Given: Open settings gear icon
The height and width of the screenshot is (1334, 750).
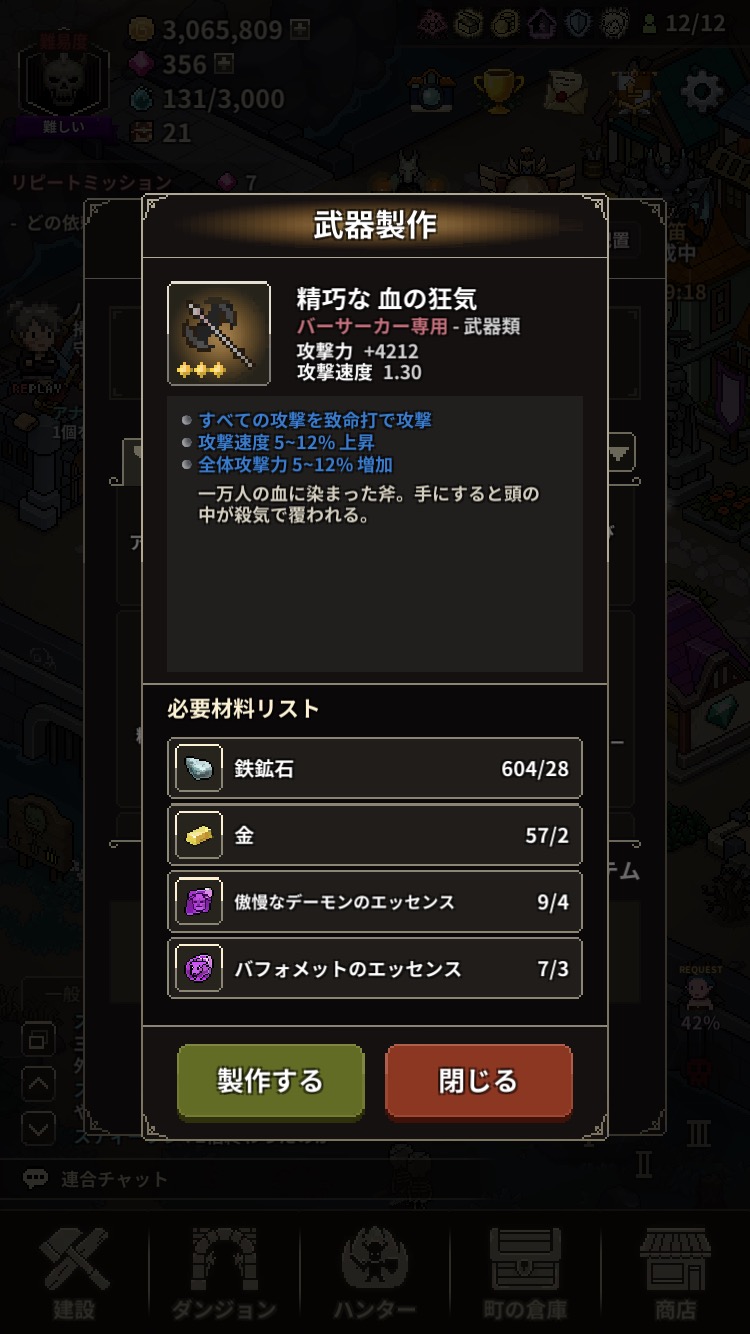Looking at the screenshot, I should click(x=702, y=93).
